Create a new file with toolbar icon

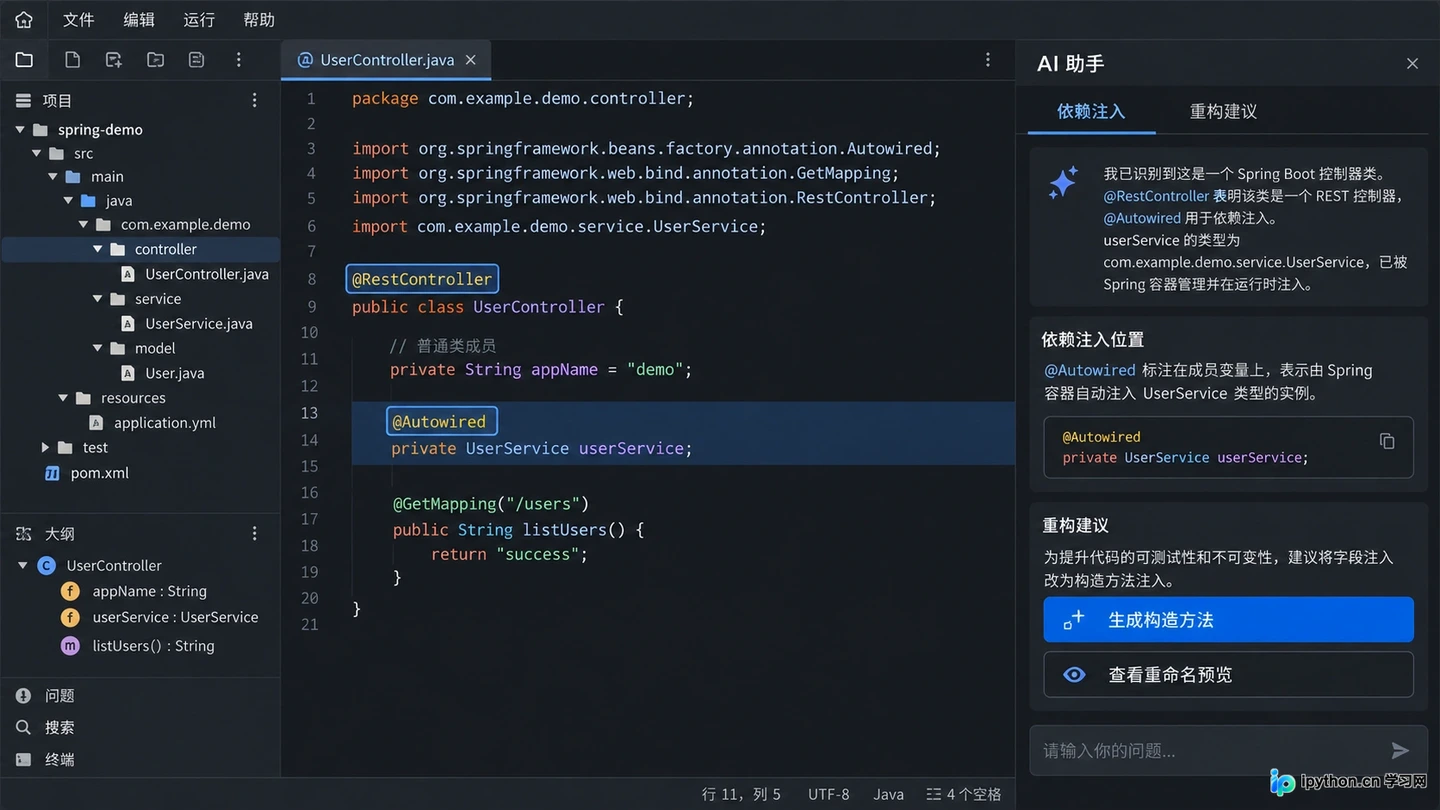pyautogui.click(x=72, y=60)
